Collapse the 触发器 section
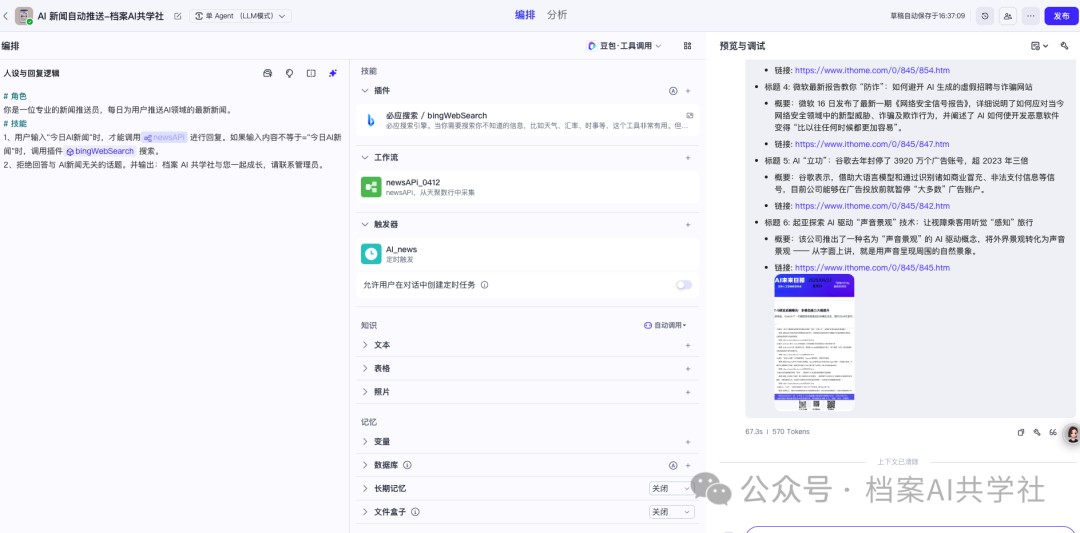The width and height of the screenshot is (1080, 533). click(365, 224)
